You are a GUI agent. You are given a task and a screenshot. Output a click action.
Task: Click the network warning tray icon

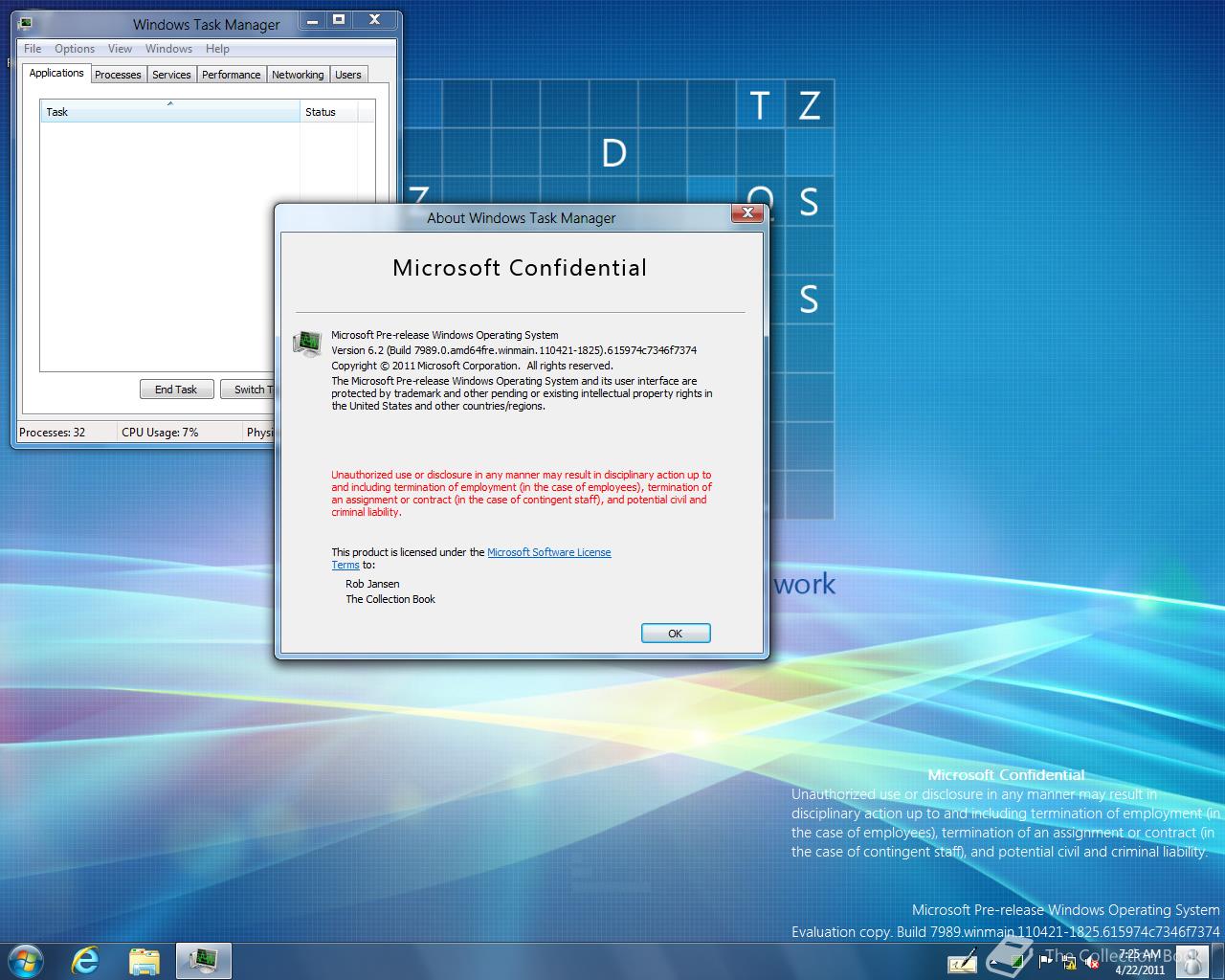[1071, 963]
